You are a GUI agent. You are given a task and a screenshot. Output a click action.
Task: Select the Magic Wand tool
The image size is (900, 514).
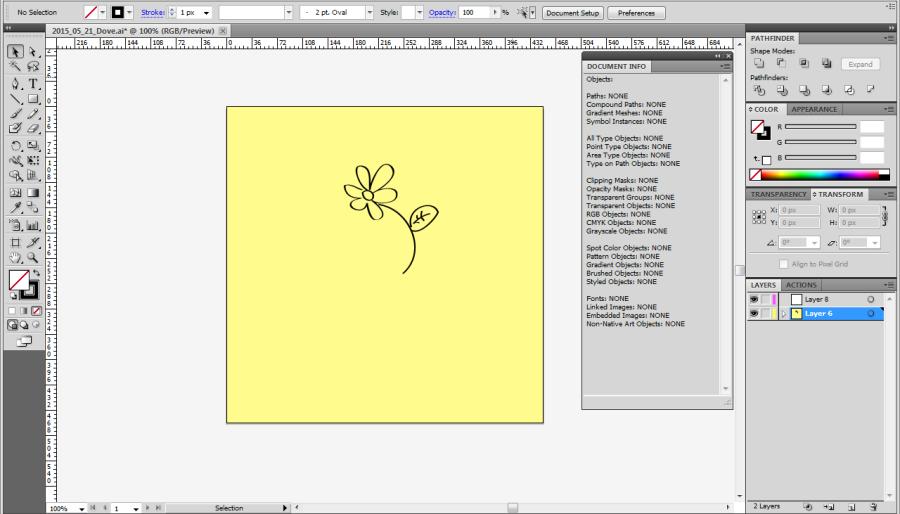point(15,67)
